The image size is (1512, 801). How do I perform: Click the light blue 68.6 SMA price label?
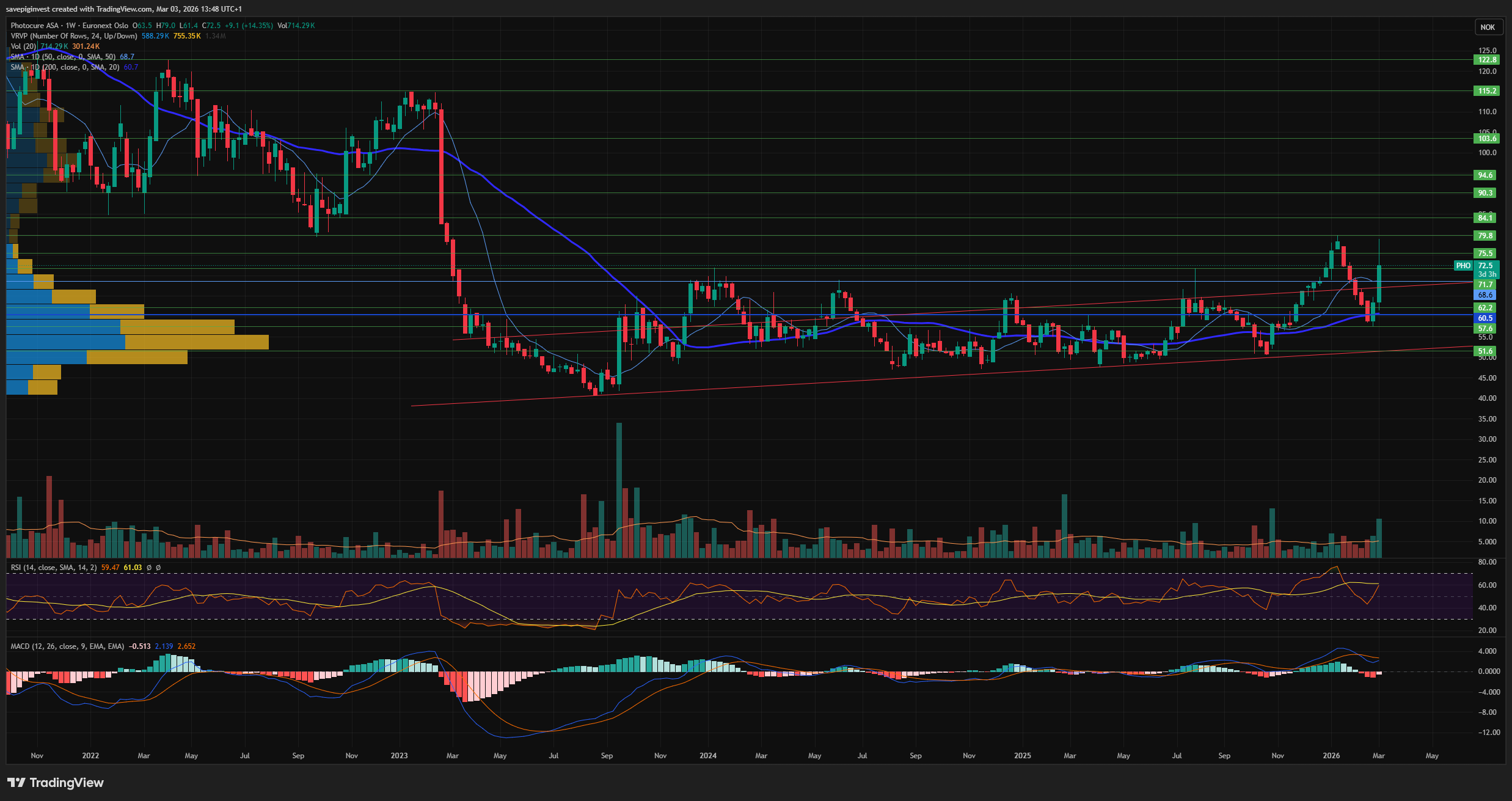pos(1485,295)
